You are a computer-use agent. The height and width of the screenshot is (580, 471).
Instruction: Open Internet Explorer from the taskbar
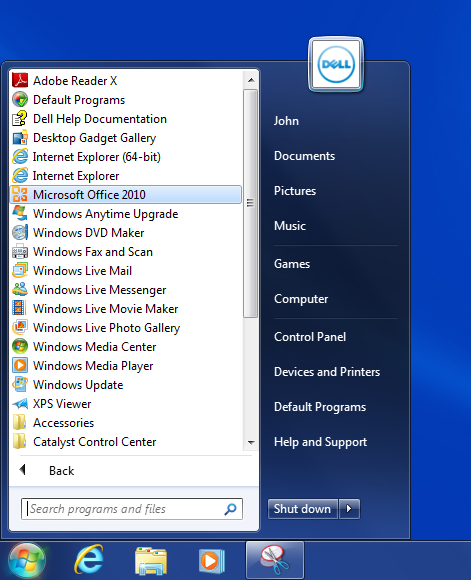click(x=89, y=560)
